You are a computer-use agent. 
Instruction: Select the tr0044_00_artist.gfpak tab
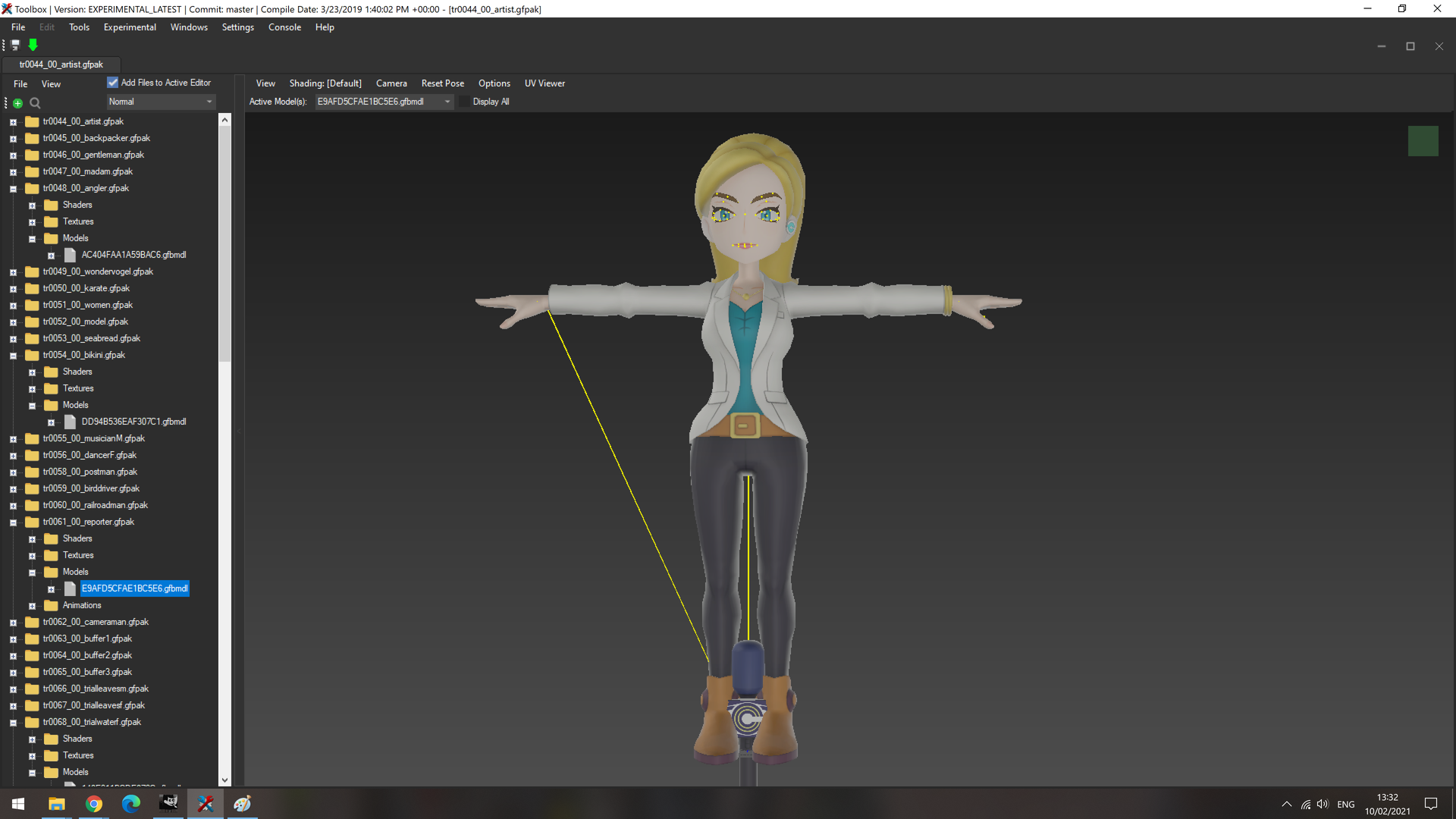click(x=61, y=64)
